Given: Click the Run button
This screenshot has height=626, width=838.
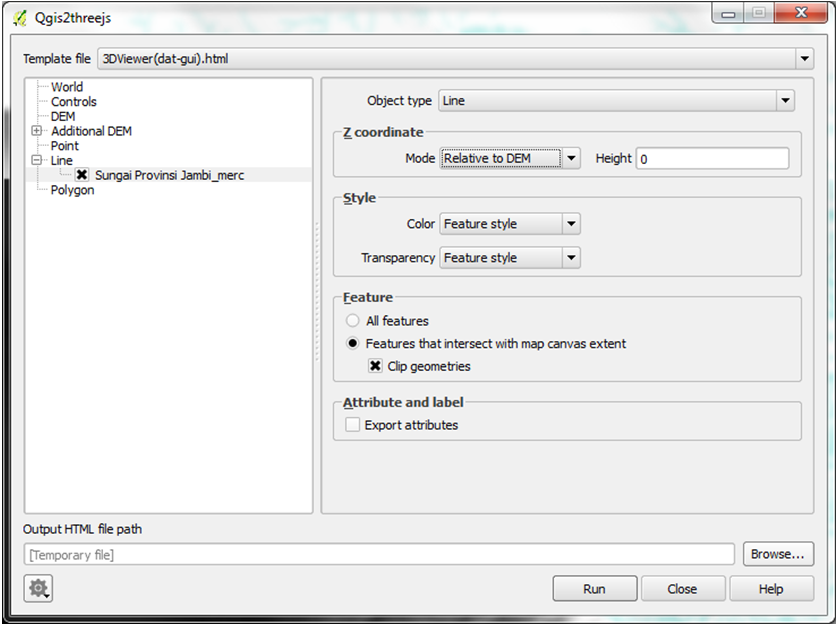Looking at the screenshot, I should point(595,589).
